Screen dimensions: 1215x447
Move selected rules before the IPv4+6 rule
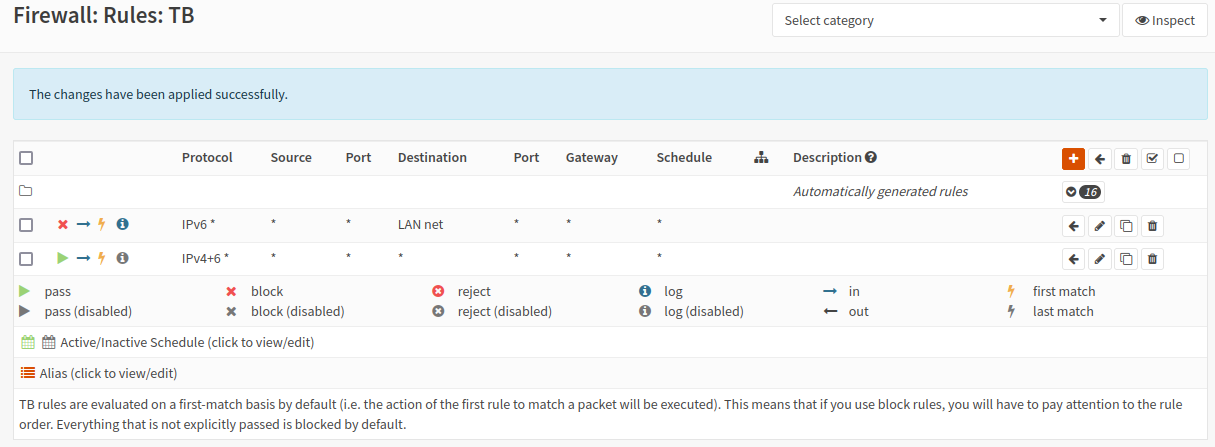(x=1073, y=259)
